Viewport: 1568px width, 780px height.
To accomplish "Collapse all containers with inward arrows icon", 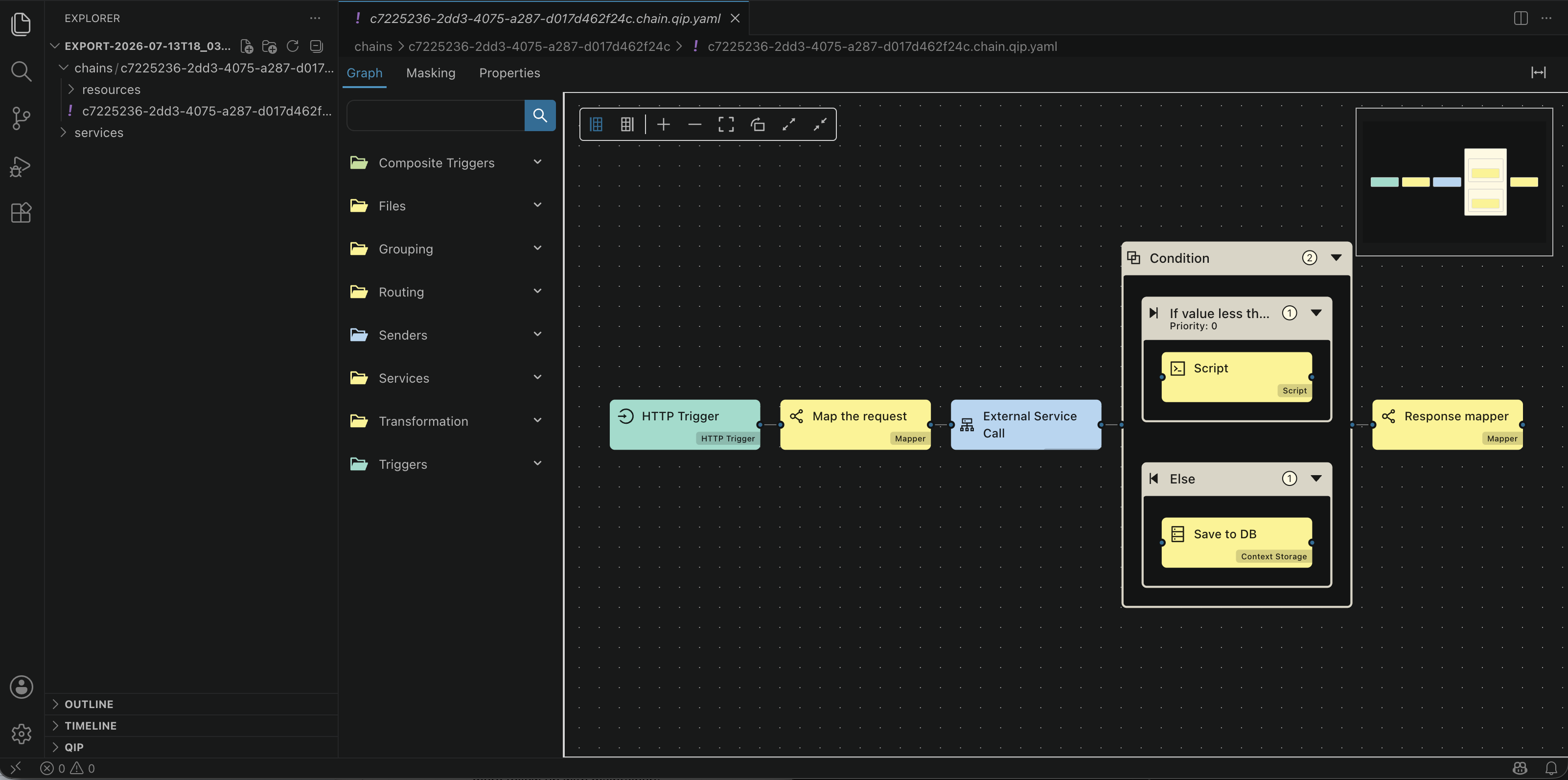I will click(x=820, y=124).
